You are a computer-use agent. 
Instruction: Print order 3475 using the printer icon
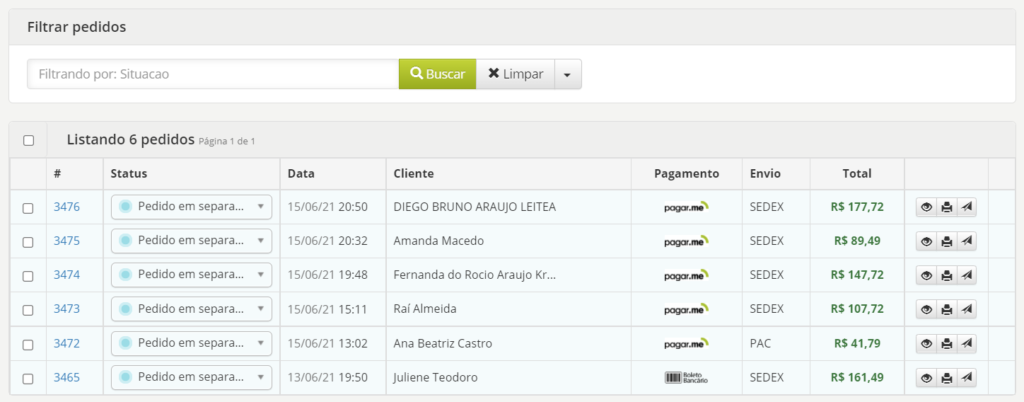[x=946, y=242]
